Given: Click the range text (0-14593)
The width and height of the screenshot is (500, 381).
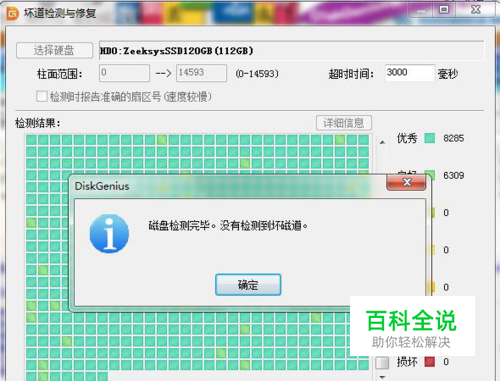Looking at the screenshot, I should point(257,73).
